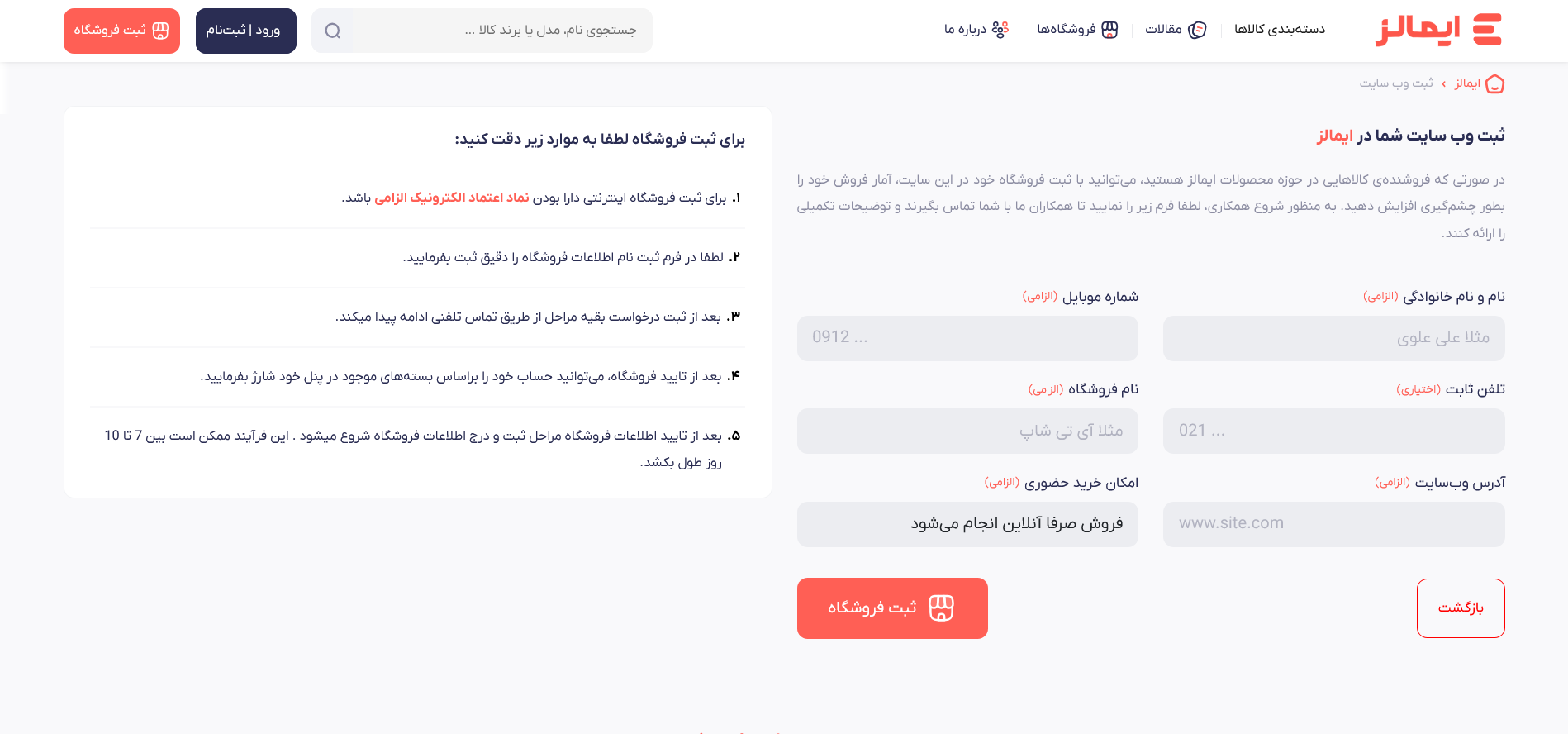Click the stores (فروشگاه‌ها) shop icon
This screenshot has width=1568, height=734.
1109,31
